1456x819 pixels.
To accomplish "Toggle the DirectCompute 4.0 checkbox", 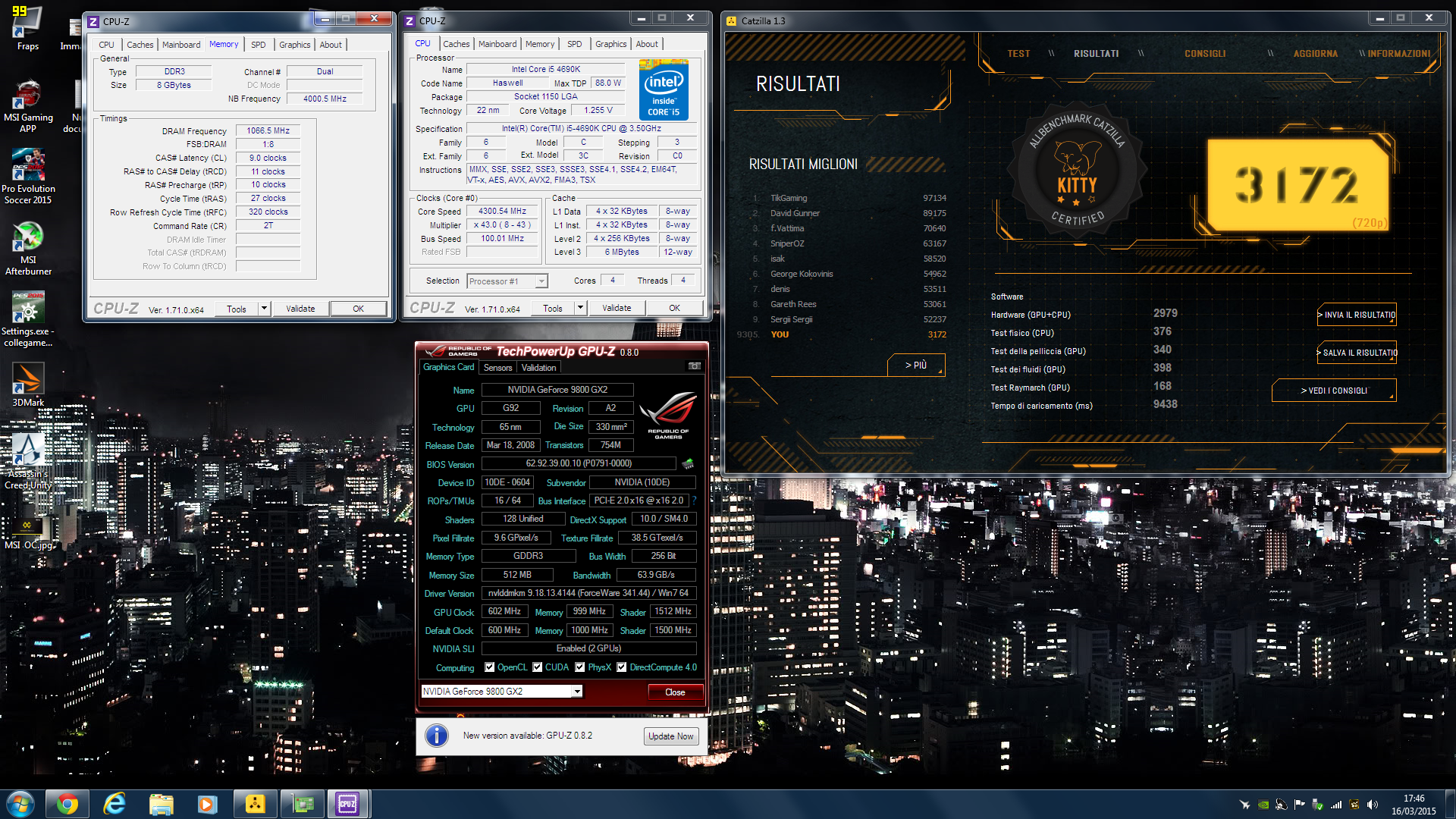I will tap(621, 667).
